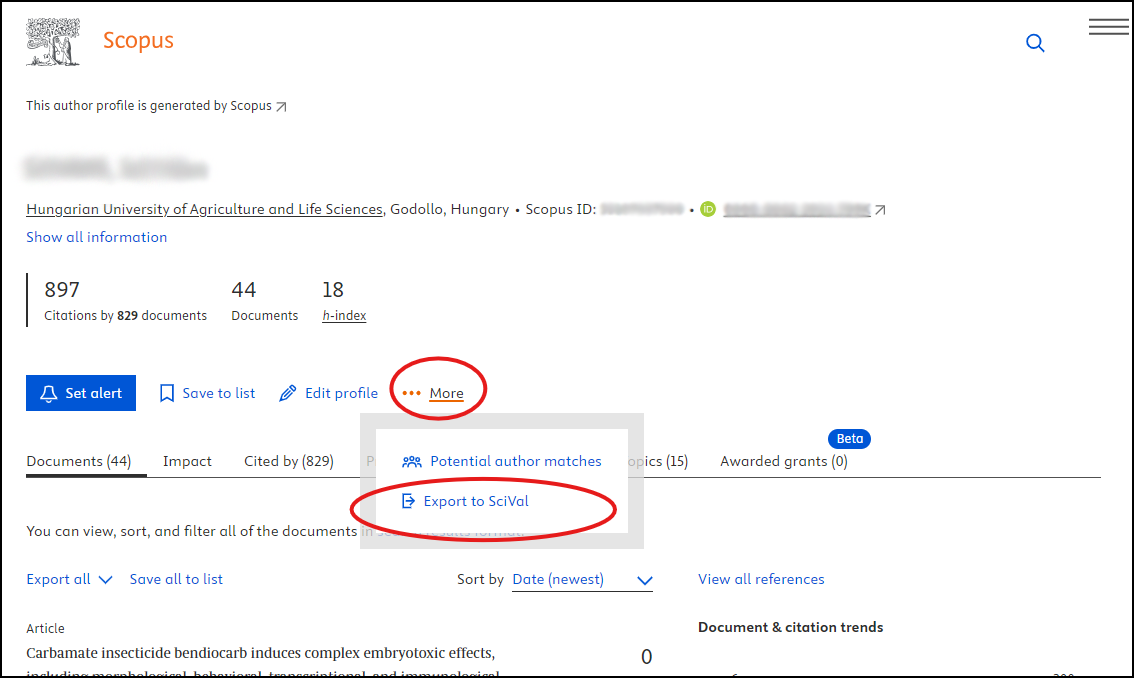Switch to the Topics (15) tab
The height and width of the screenshot is (678, 1134).
[x=659, y=462]
